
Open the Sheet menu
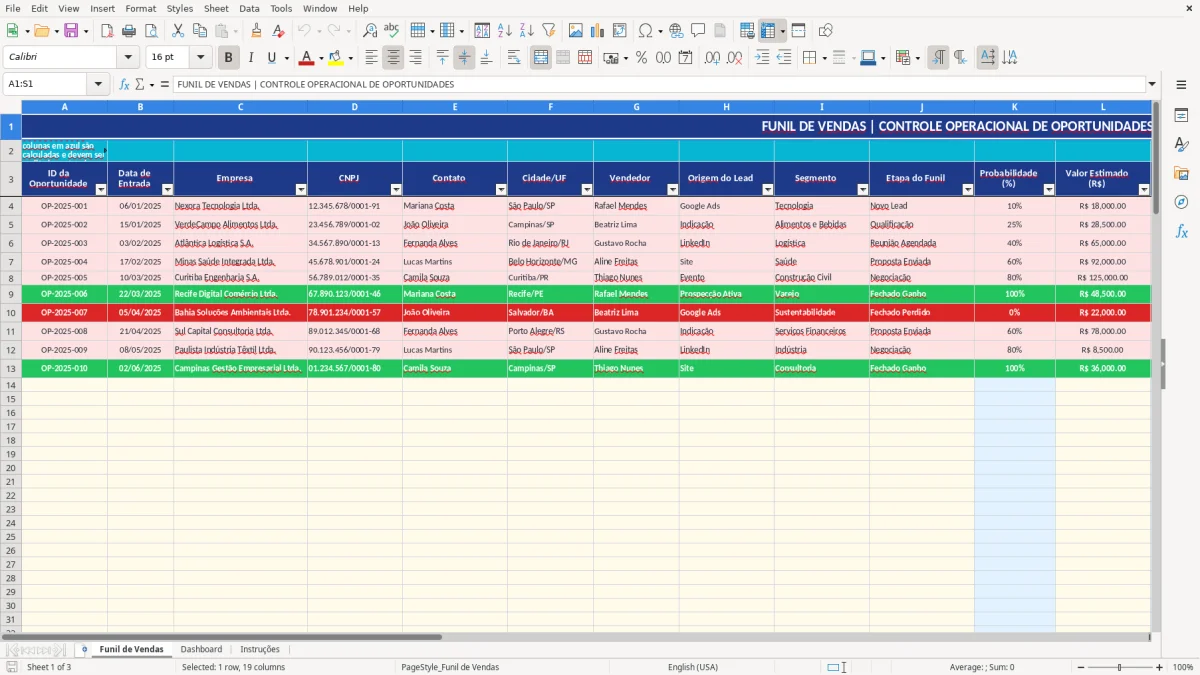pos(216,8)
